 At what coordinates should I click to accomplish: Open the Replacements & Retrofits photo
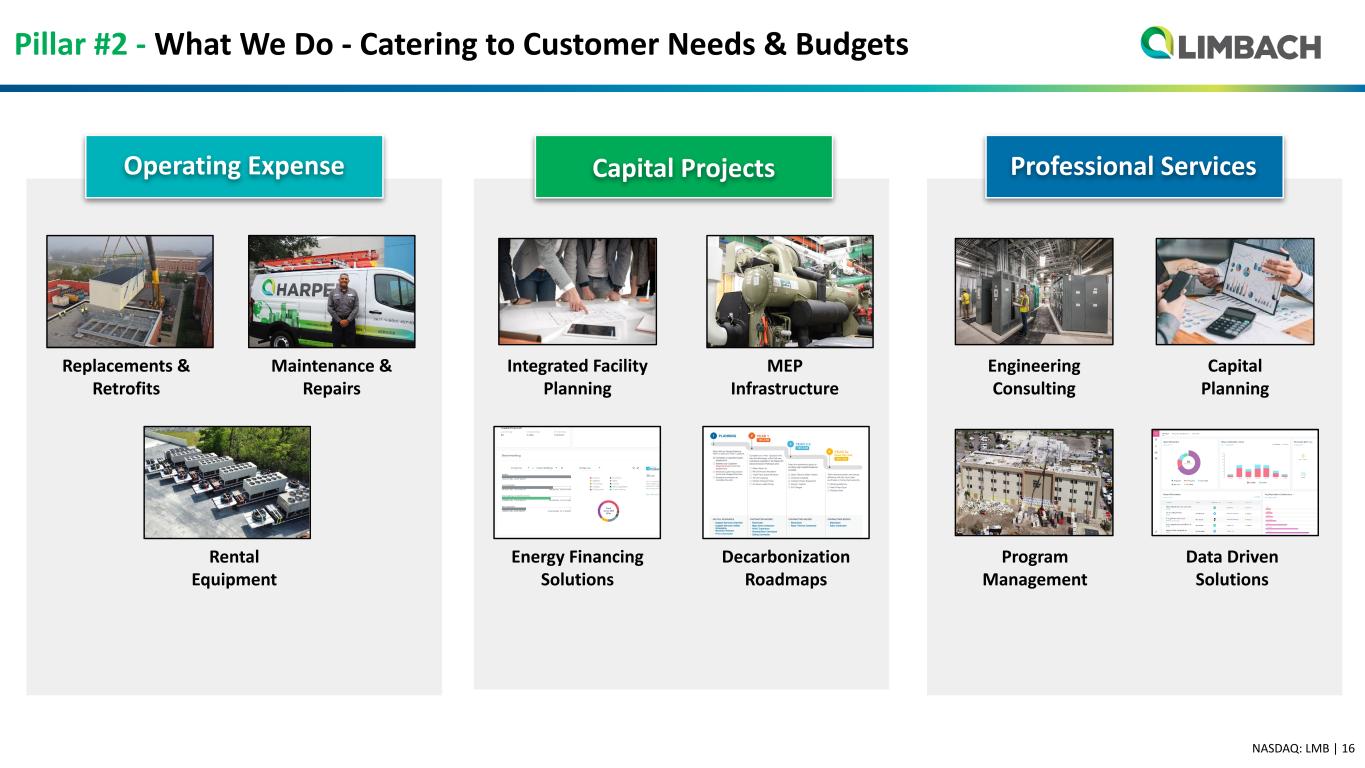click(x=130, y=291)
